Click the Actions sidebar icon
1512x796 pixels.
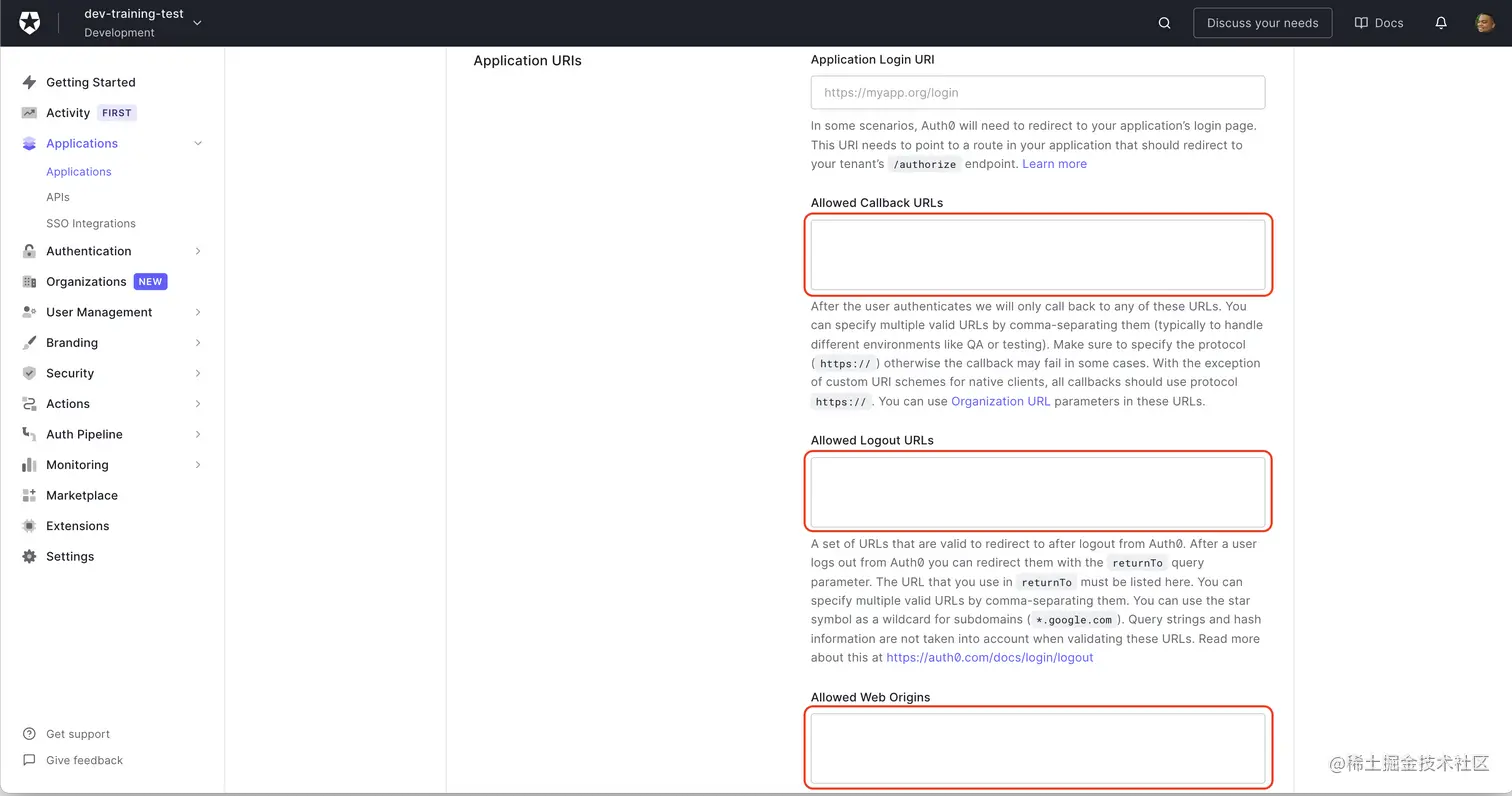tap(28, 403)
